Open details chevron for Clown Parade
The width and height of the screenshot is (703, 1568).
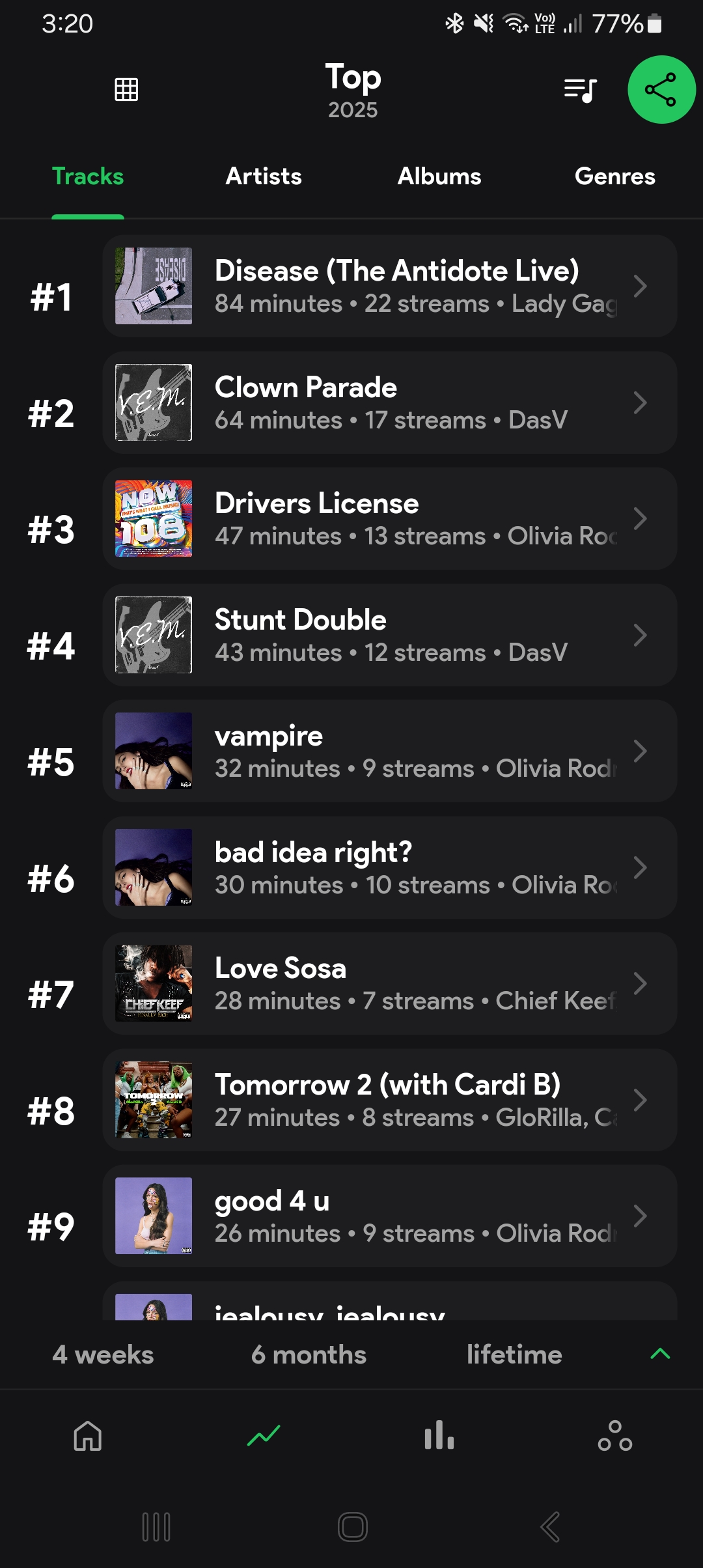[640, 403]
